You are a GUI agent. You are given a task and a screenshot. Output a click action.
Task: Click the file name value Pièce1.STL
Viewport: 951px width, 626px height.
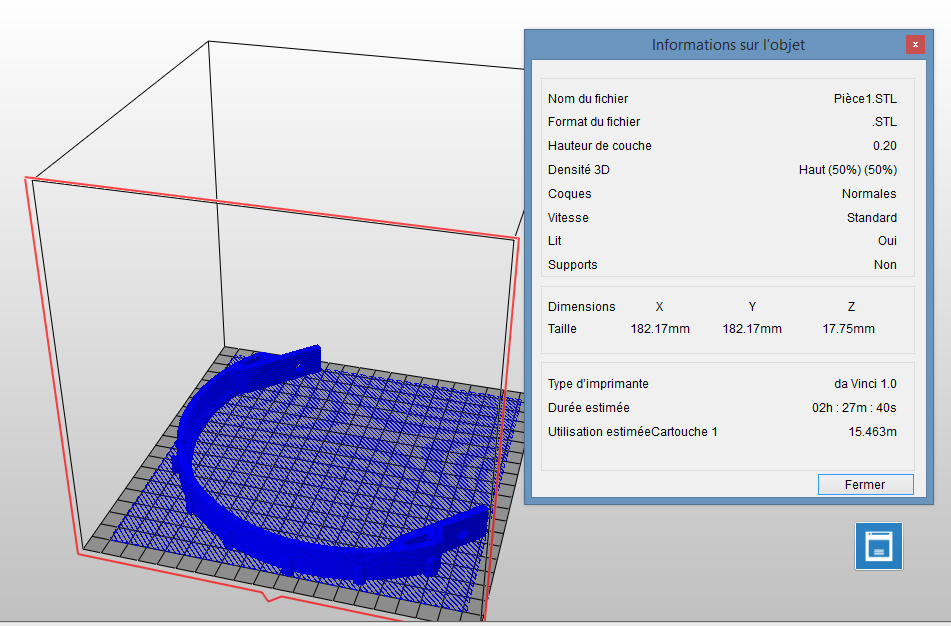tap(865, 98)
